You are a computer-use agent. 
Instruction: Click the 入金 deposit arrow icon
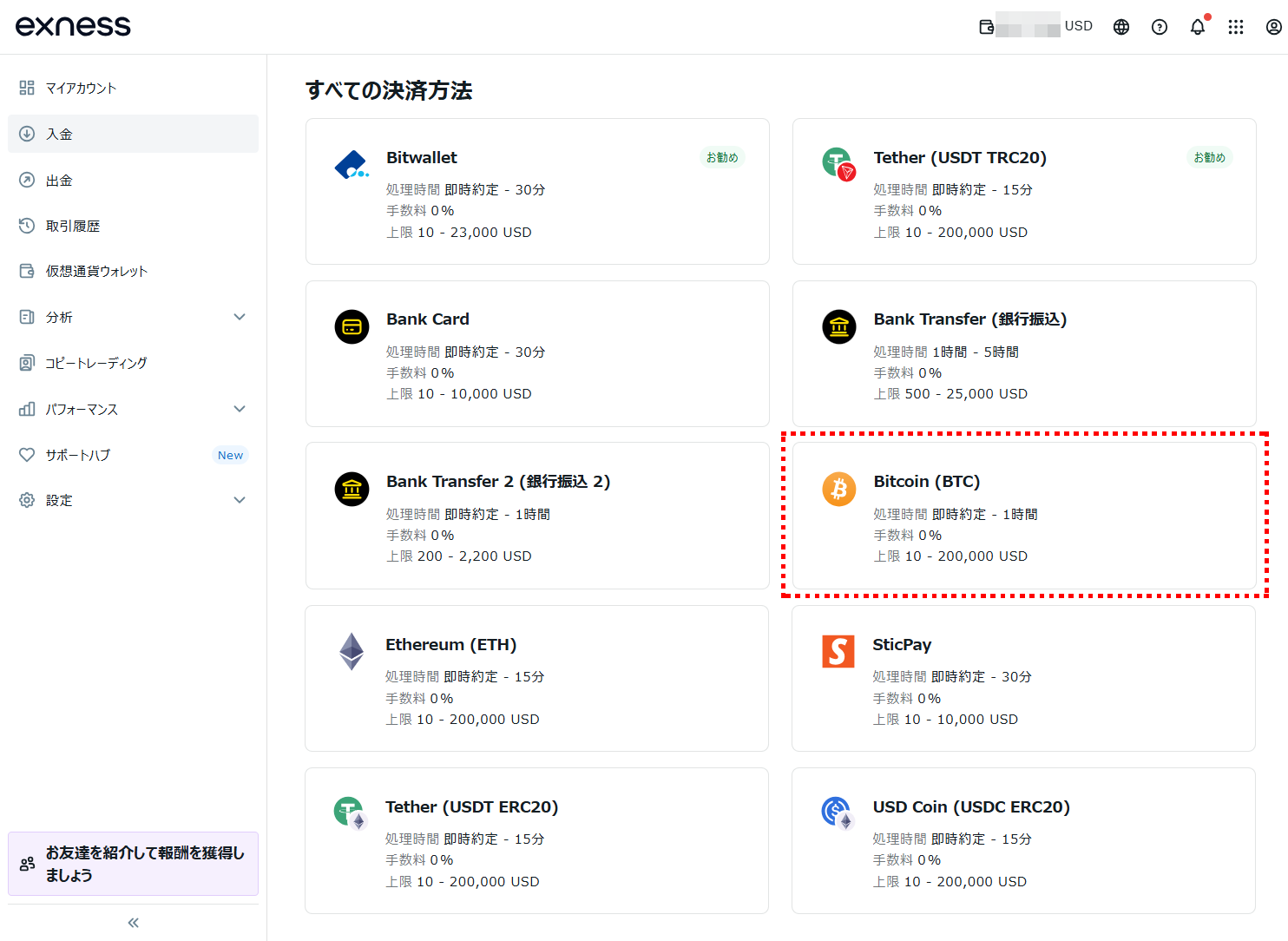[x=27, y=134]
